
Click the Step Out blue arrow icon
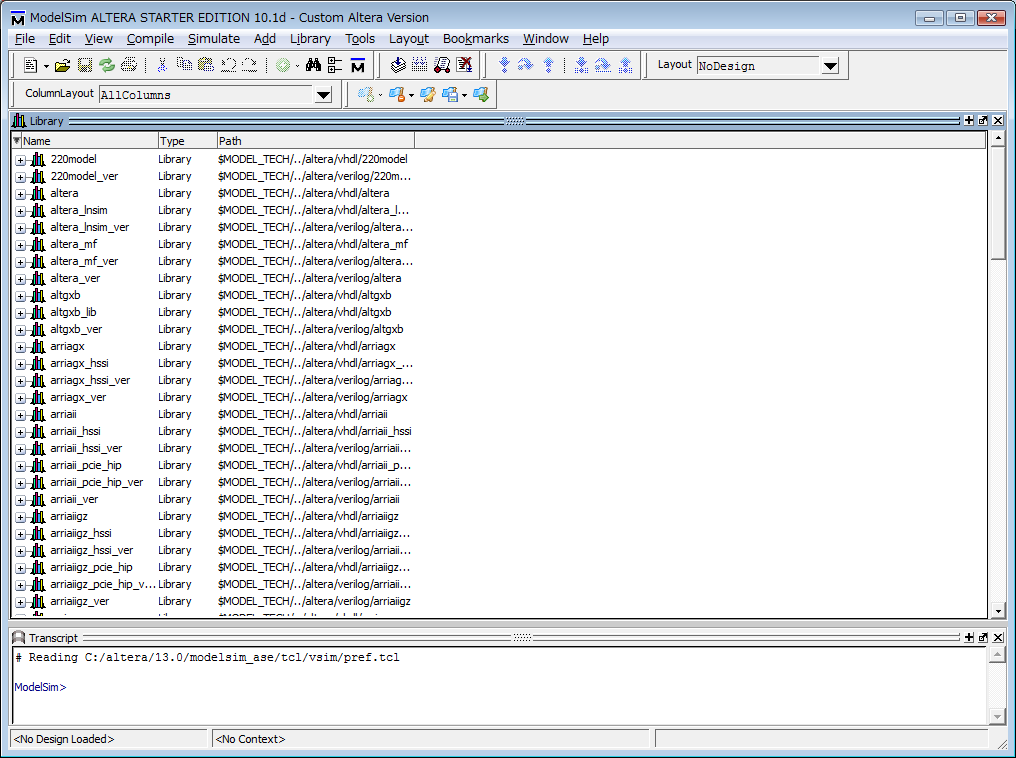[548, 65]
